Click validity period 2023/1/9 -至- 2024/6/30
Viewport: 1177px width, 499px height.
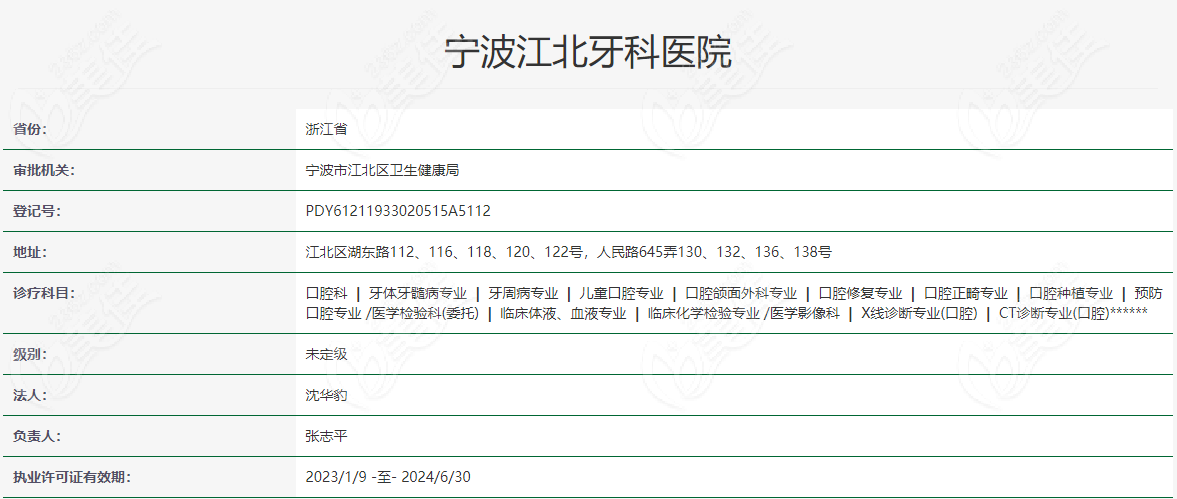click(388, 476)
